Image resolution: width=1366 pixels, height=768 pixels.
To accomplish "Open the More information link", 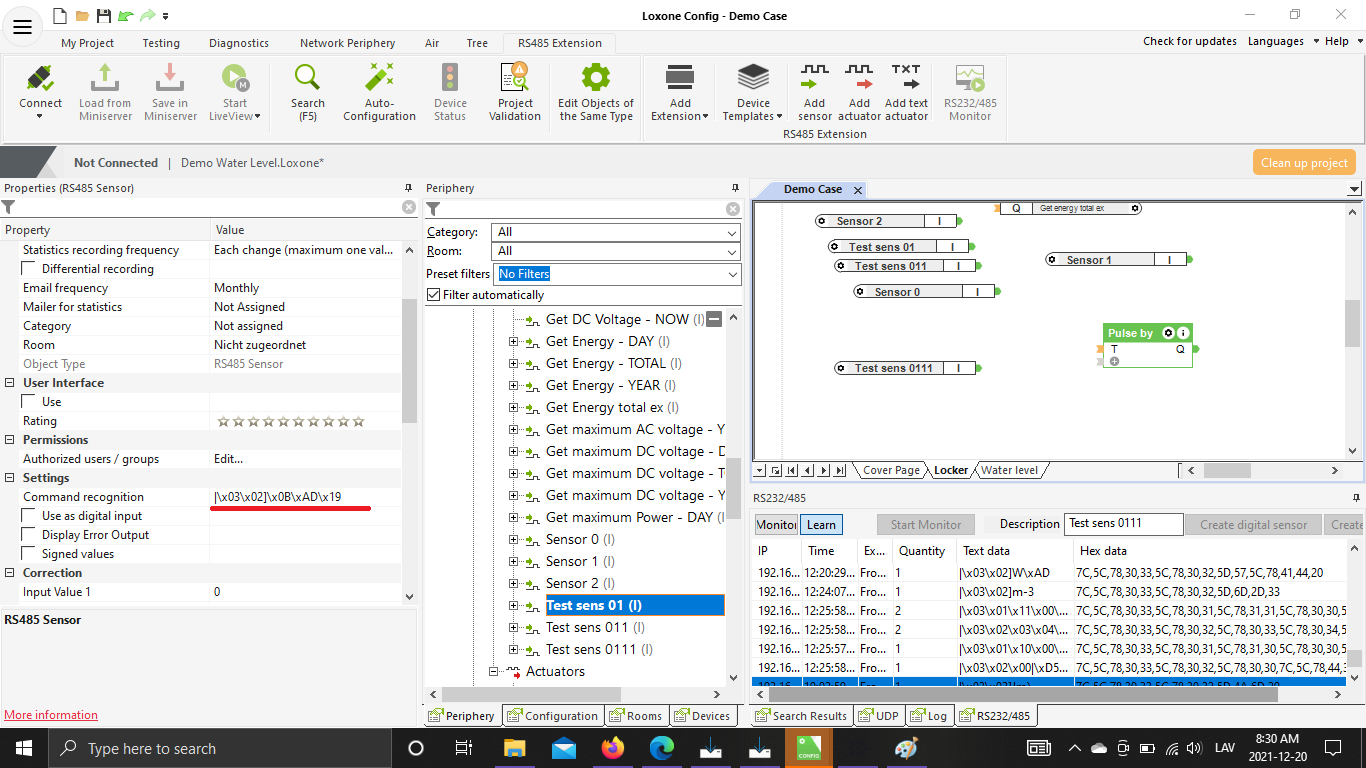I will [x=51, y=715].
